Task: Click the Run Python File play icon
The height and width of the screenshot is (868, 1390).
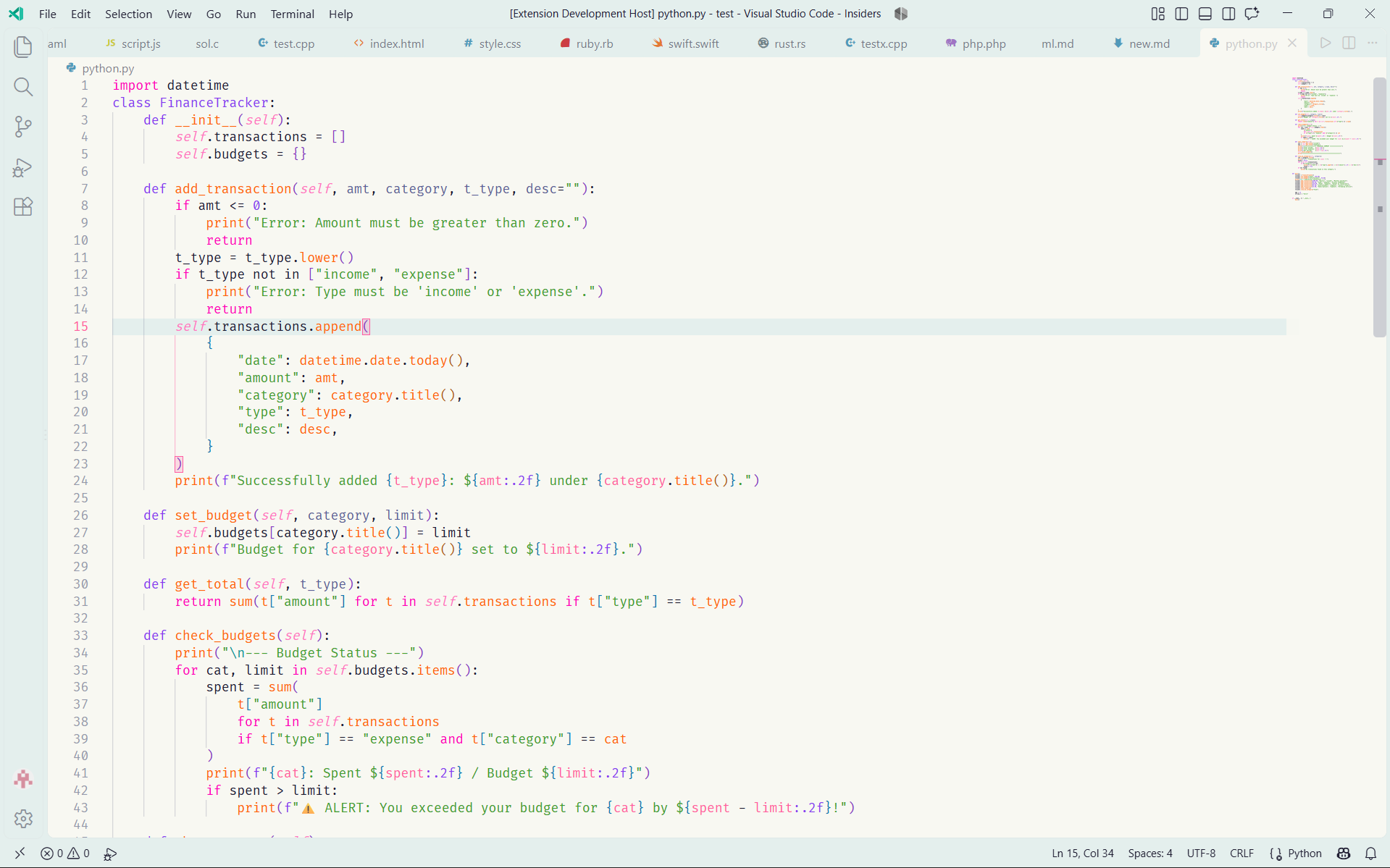Action: [x=1325, y=43]
